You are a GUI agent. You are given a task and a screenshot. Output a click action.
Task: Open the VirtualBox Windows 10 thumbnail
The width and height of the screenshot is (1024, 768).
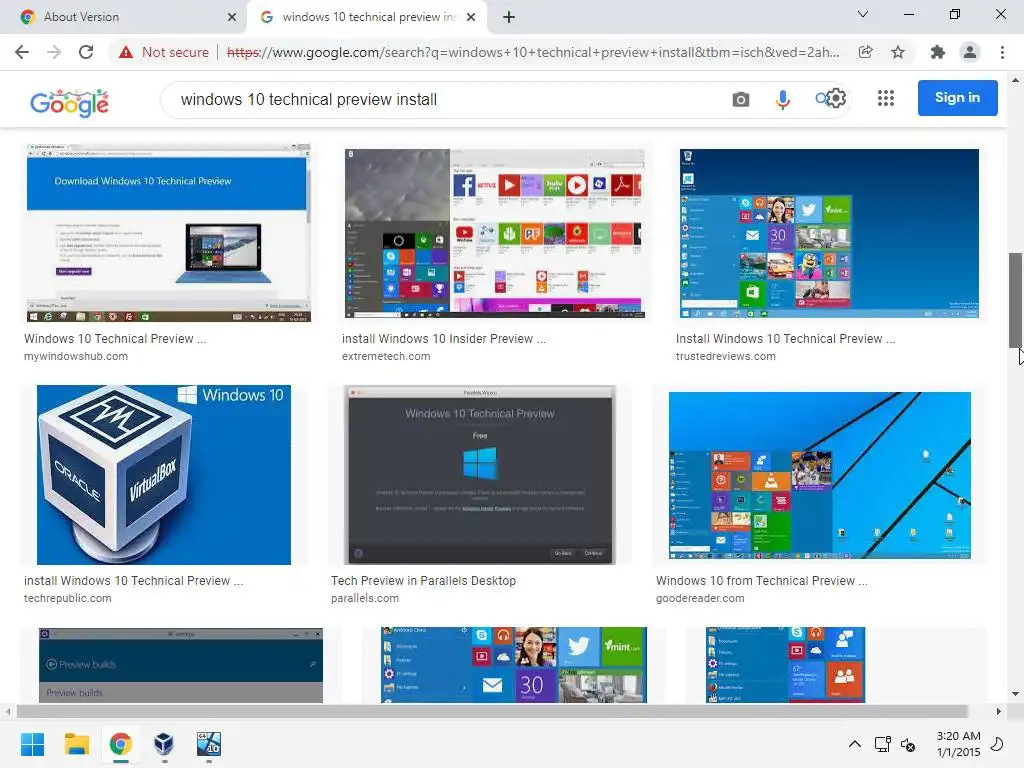tap(164, 475)
